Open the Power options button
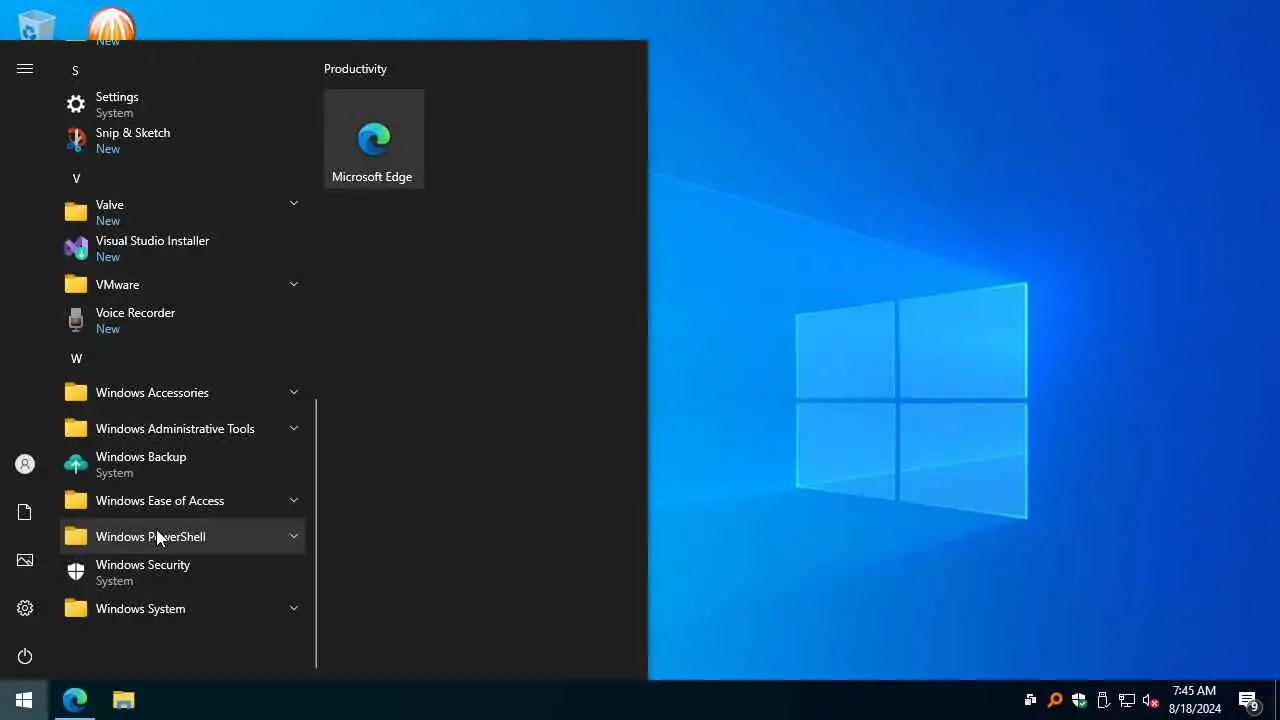This screenshot has height=720, width=1280. click(25, 656)
